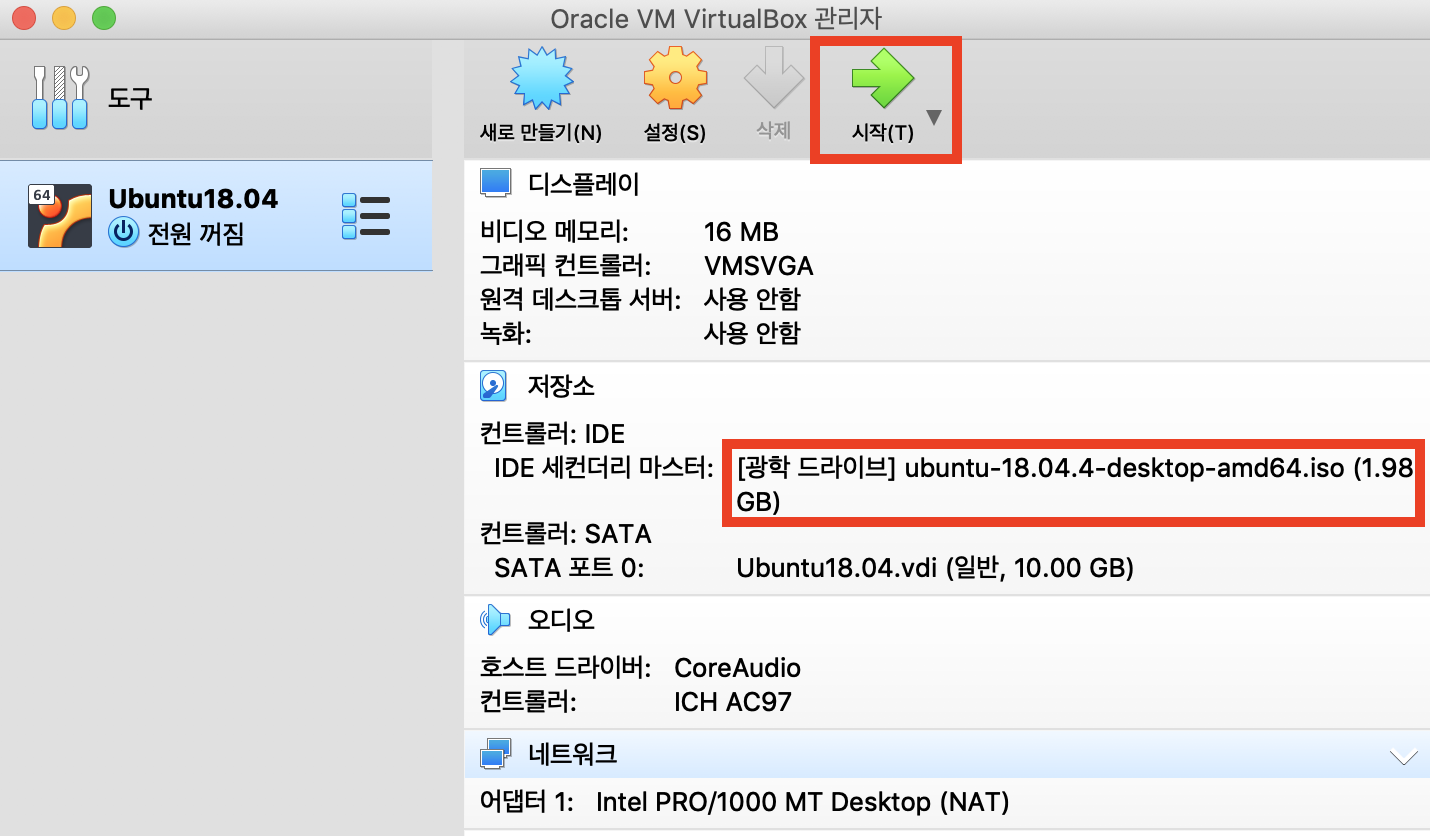Click the 16 MB video memory value
The image size is (1430, 836).
(x=741, y=232)
